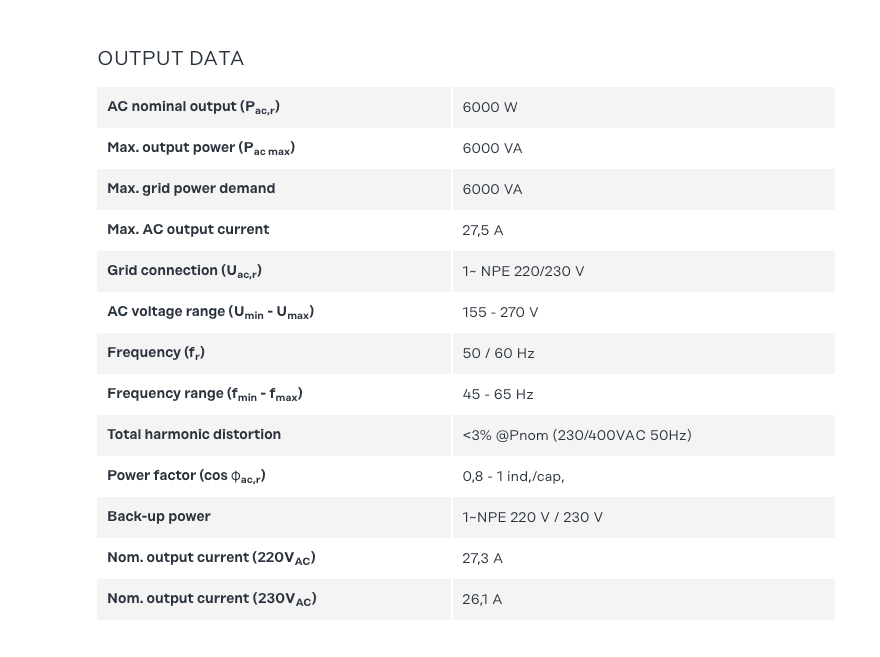Click the 50 / 60 Hz value
The width and height of the screenshot is (880, 657).
click(498, 354)
